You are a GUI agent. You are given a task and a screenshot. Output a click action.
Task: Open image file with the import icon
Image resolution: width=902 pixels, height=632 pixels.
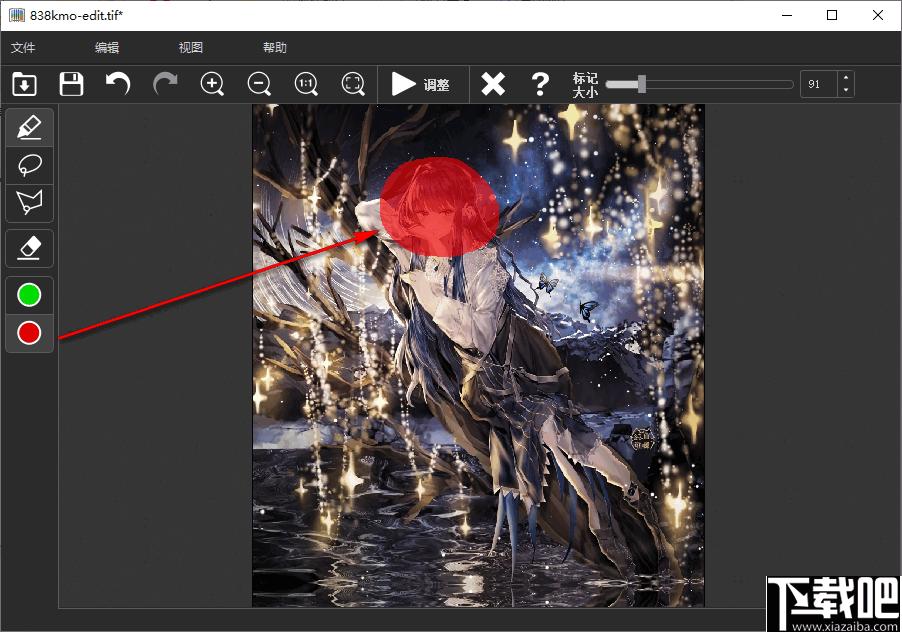pyautogui.click(x=24, y=84)
